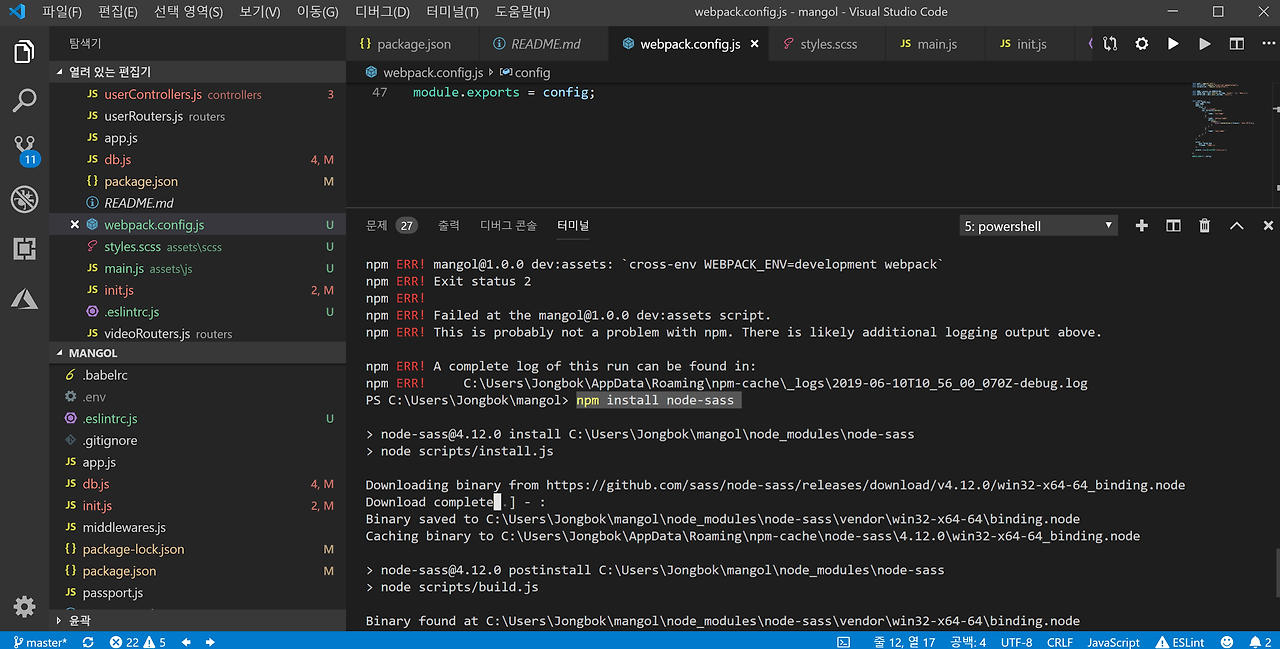Close the terminal panel

(x=1268, y=226)
